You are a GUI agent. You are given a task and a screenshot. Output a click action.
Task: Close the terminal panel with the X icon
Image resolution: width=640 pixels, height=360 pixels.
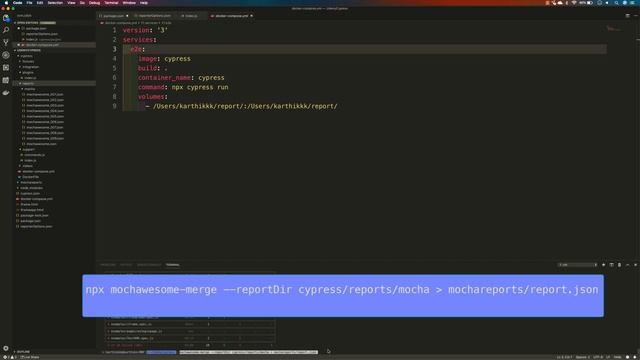(635, 265)
